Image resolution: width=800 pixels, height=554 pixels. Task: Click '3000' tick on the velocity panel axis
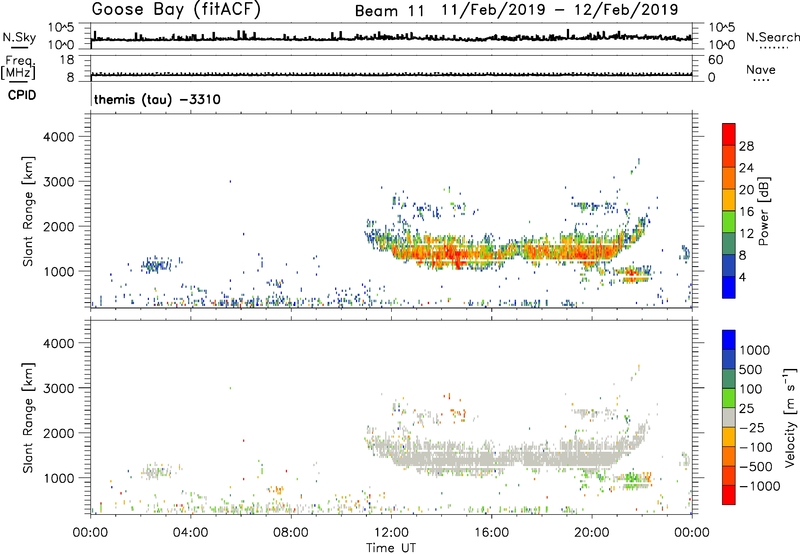tap(59, 388)
